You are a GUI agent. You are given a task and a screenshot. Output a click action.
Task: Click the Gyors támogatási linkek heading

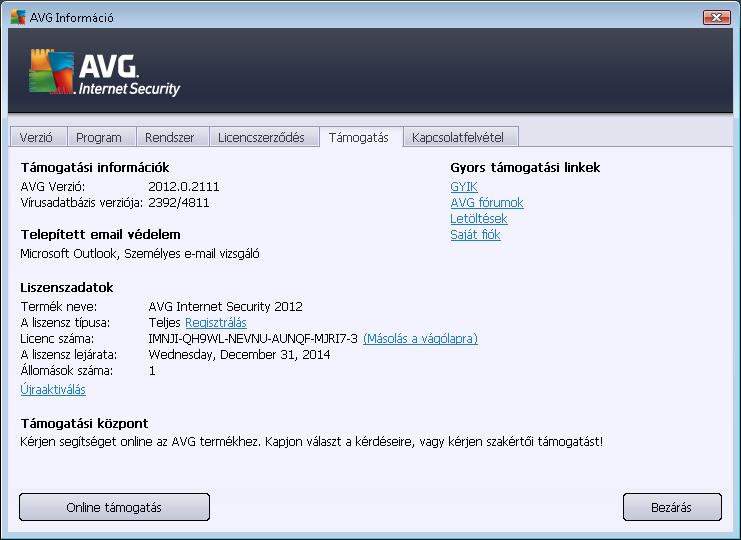(525, 168)
